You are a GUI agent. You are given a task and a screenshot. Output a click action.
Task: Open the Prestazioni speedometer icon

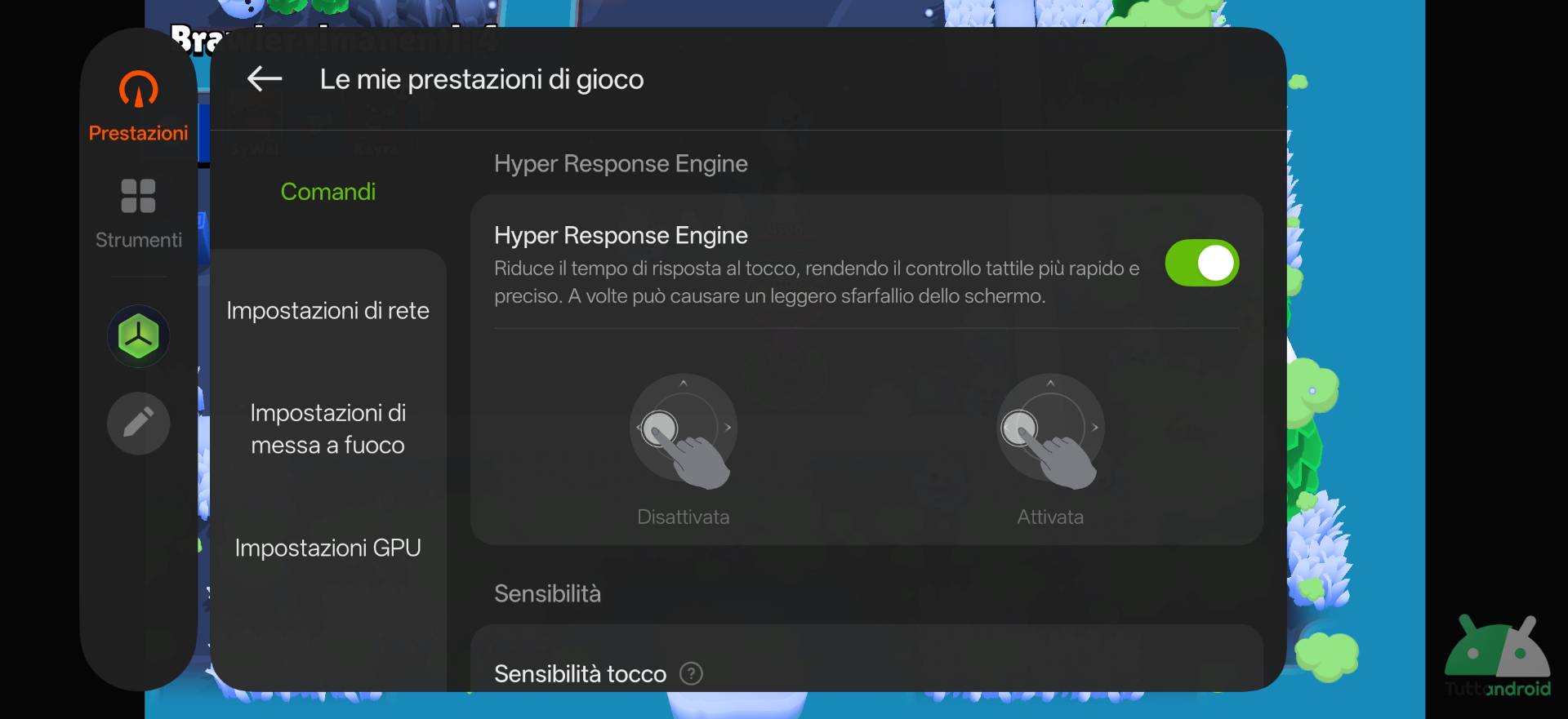(x=138, y=90)
